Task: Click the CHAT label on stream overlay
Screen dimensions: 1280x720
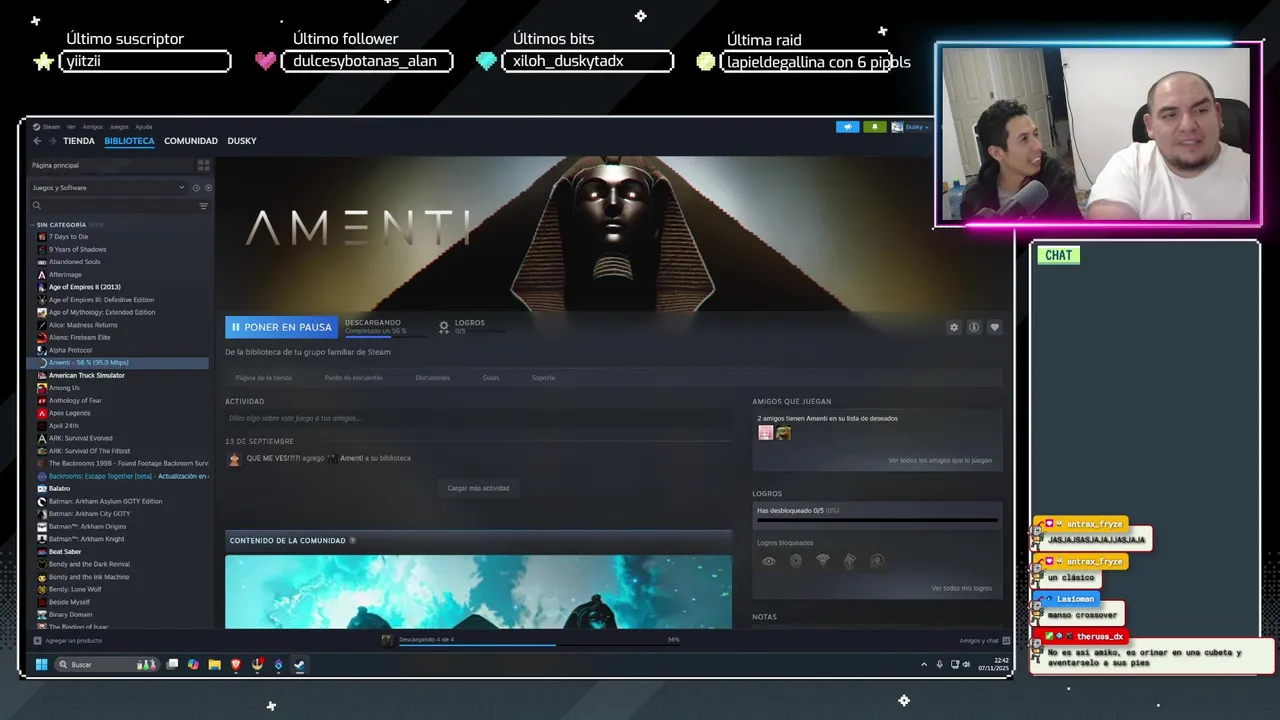Action: pyautogui.click(x=1058, y=255)
